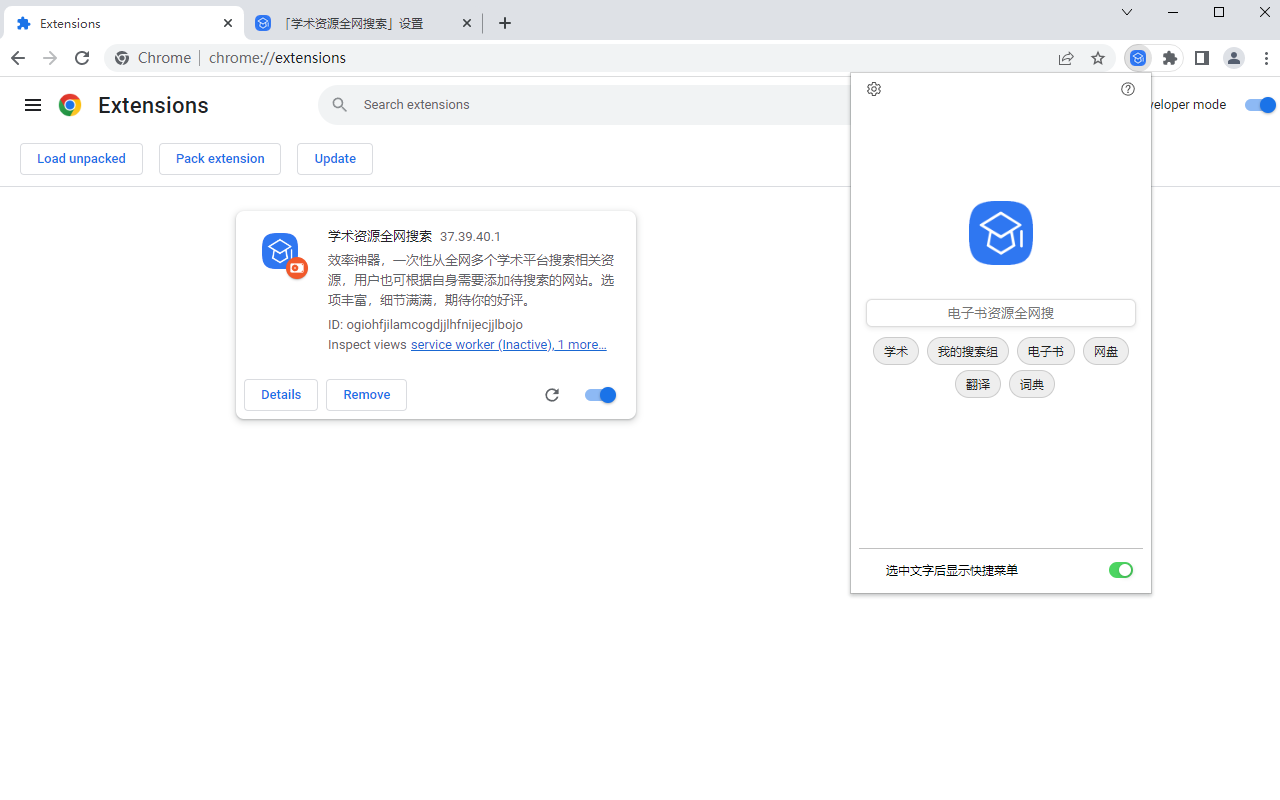Click the Load unpacked button
The height and width of the screenshot is (800, 1280).
pyautogui.click(x=81, y=159)
